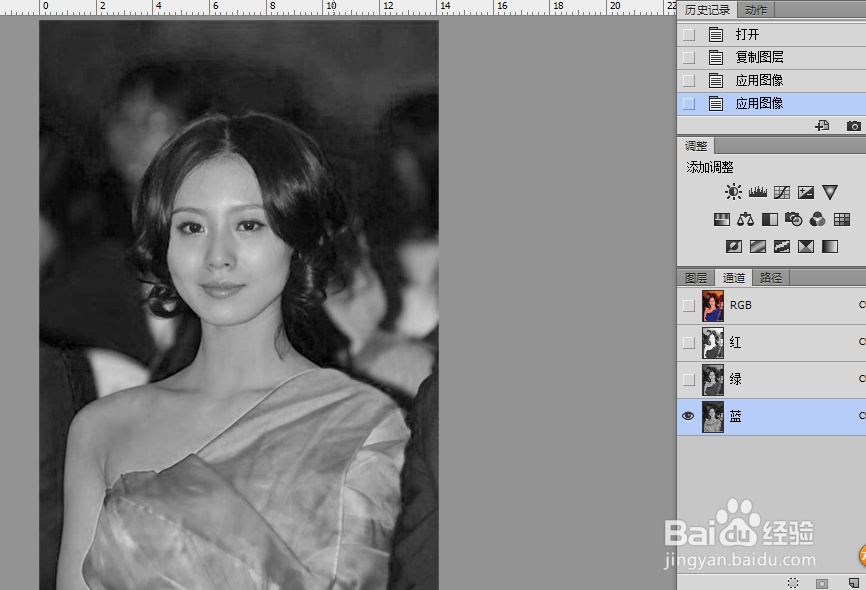Add a Hue/Saturation adjustment
866x590 pixels.
[721, 219]
